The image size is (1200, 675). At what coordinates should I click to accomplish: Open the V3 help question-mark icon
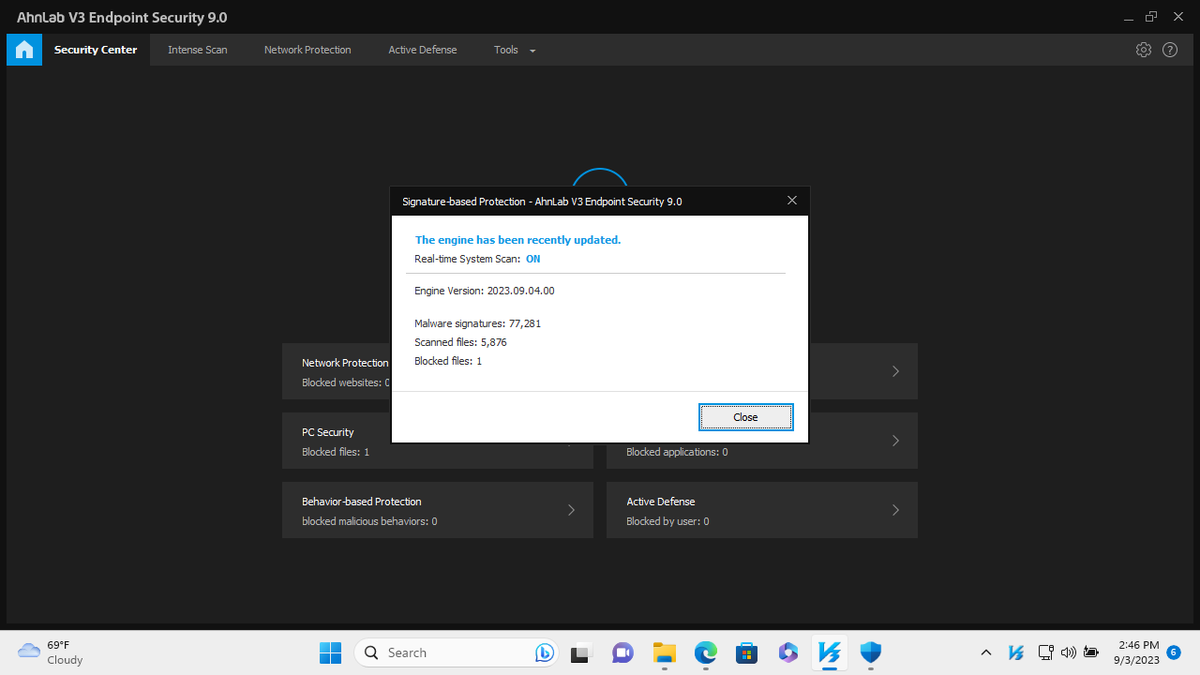click(1170, 49)
